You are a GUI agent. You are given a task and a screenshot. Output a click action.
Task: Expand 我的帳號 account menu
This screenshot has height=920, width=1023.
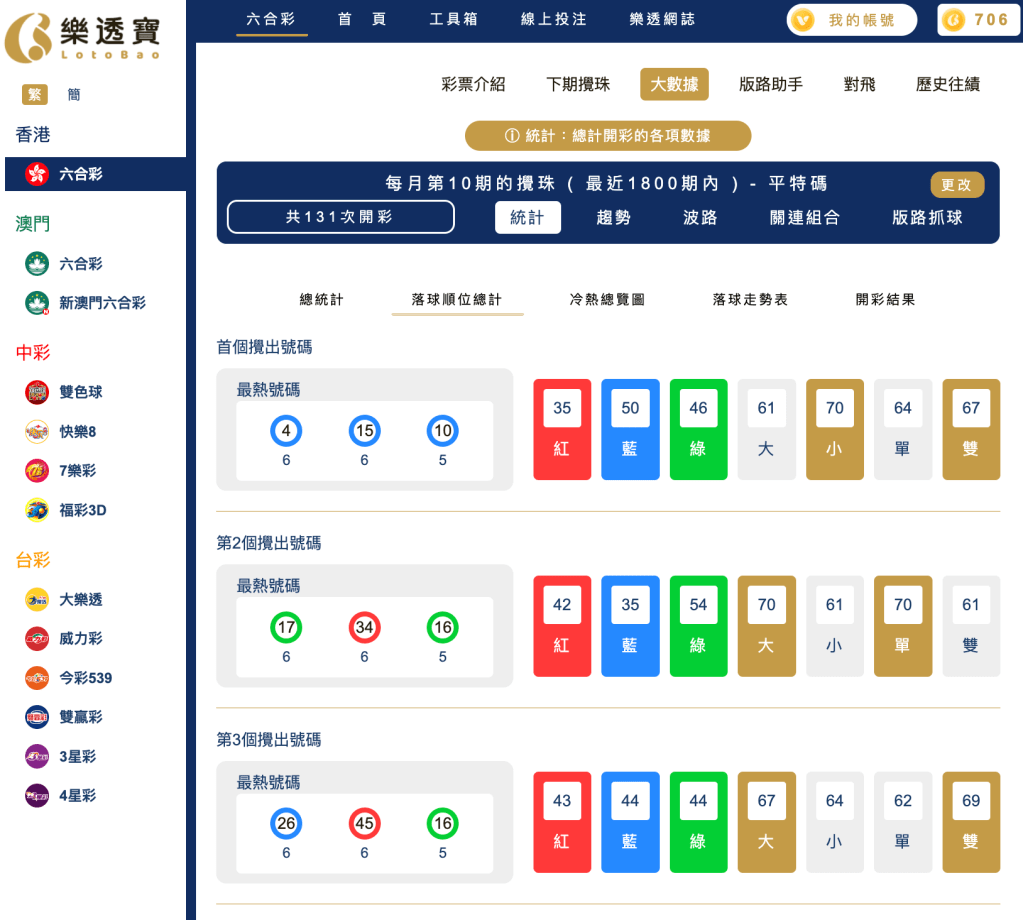coord(851,19)
